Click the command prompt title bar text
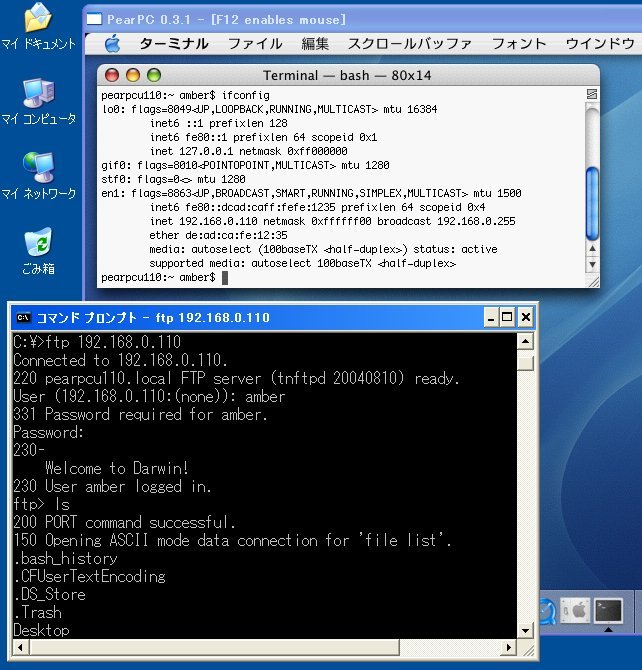This screenshot has width=642, height=670. 153,317
